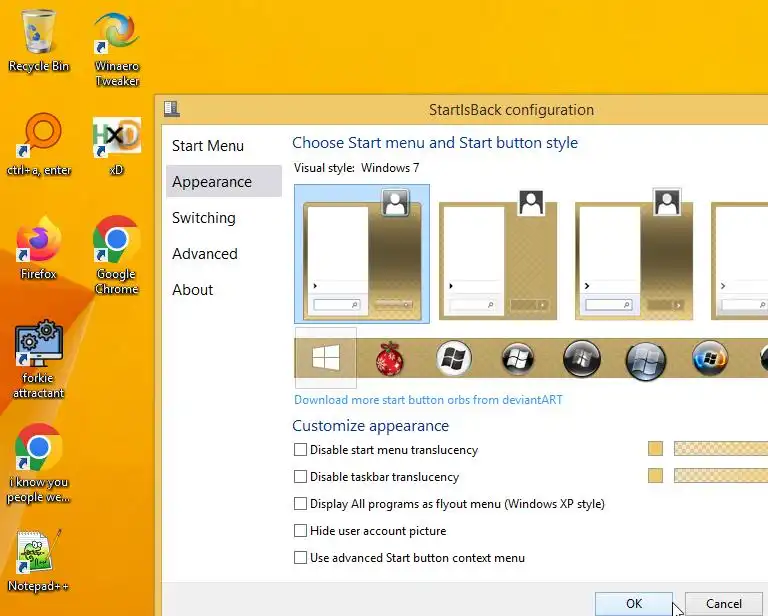Check 'Hide user account picture'
768x616 pixels.
tap(300, 530)
